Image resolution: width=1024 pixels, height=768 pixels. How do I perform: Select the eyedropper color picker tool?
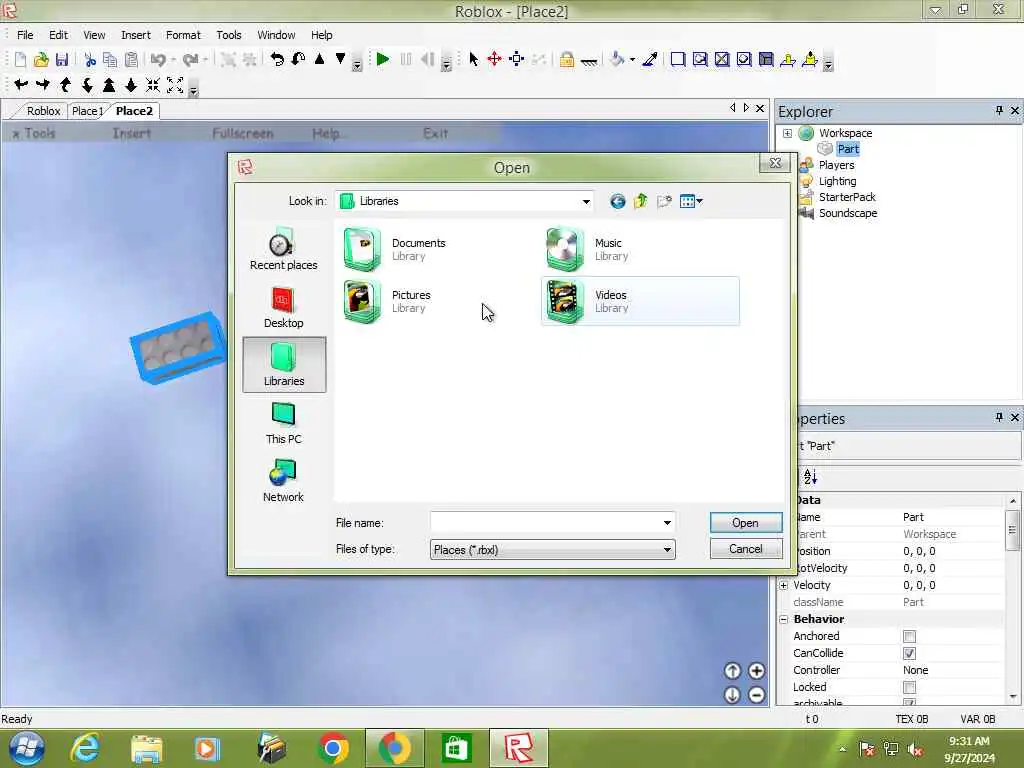click(650, 59)
